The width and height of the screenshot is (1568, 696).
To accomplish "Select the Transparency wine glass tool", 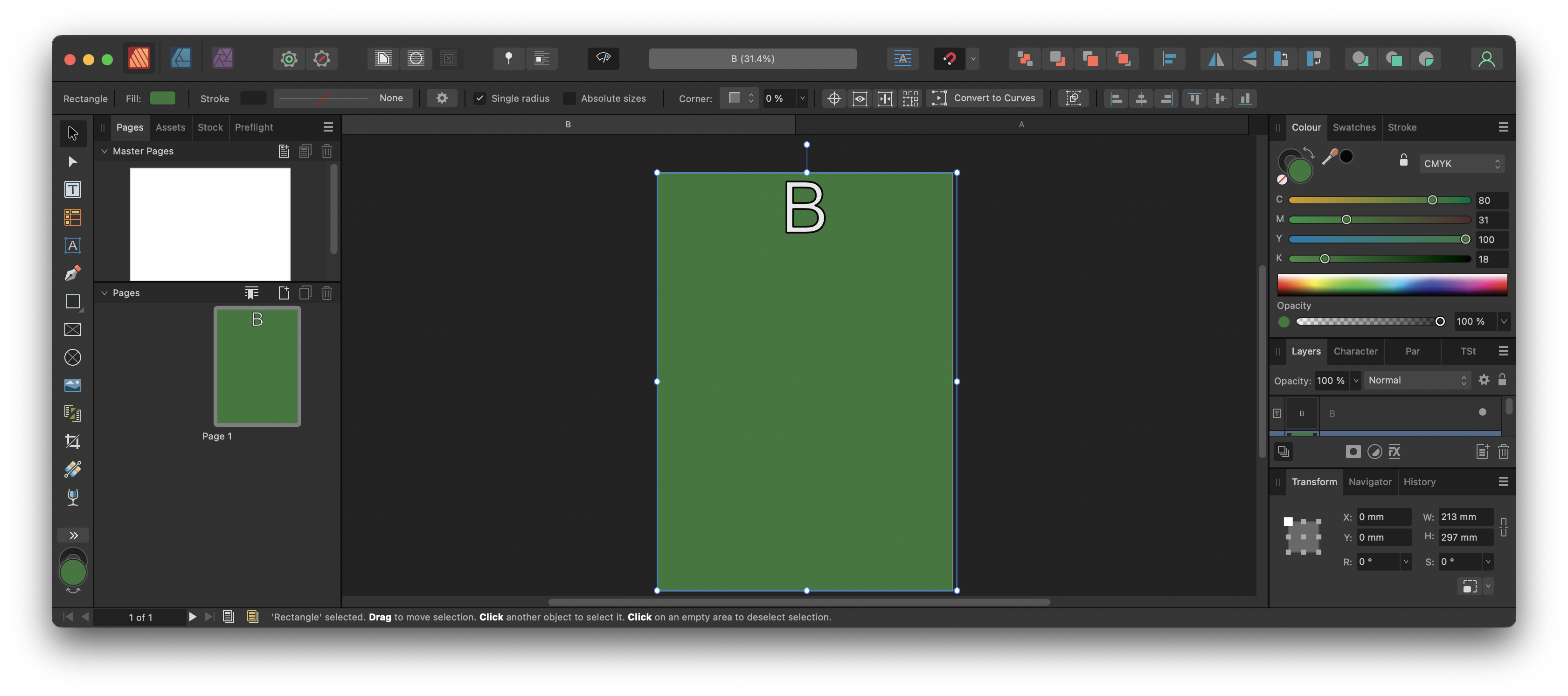I will (72, 497).
